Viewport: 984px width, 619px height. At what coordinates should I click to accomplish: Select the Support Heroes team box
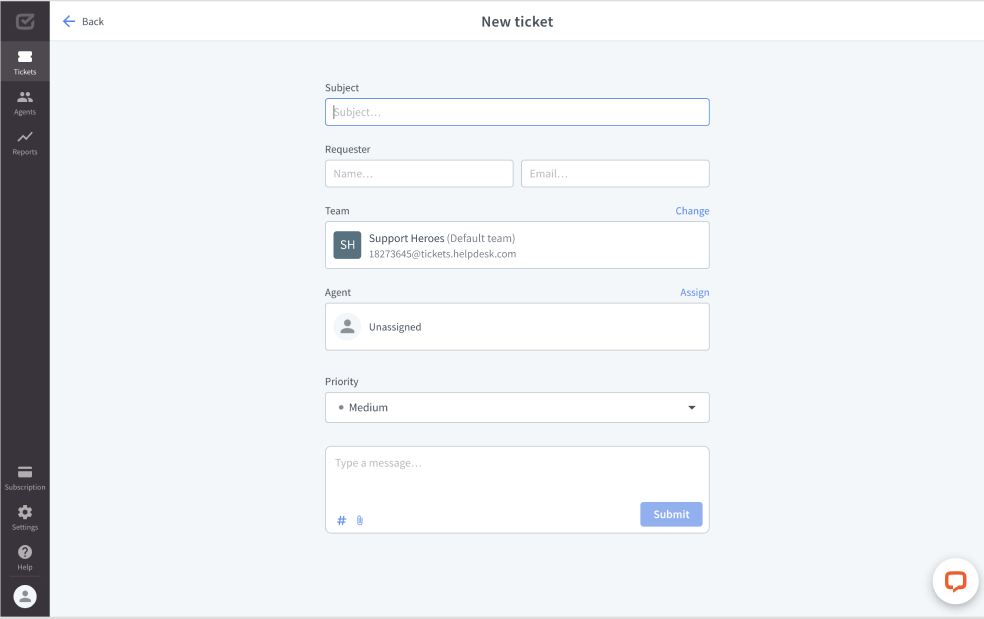tap(517, 245)
